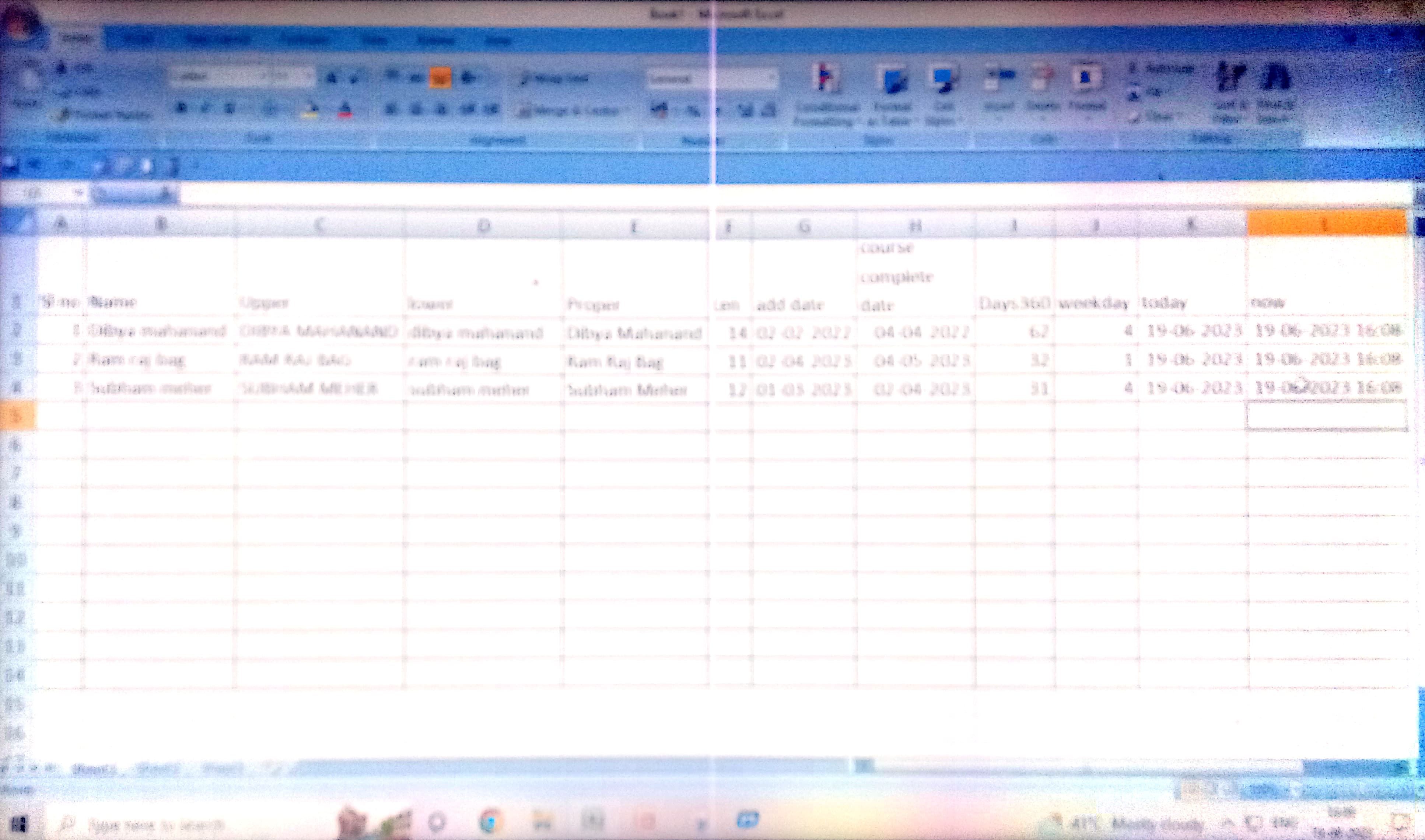Viewport: 1425px width, 840px height.
Task: Open the General number format dropdown
Action: [772, 78]
